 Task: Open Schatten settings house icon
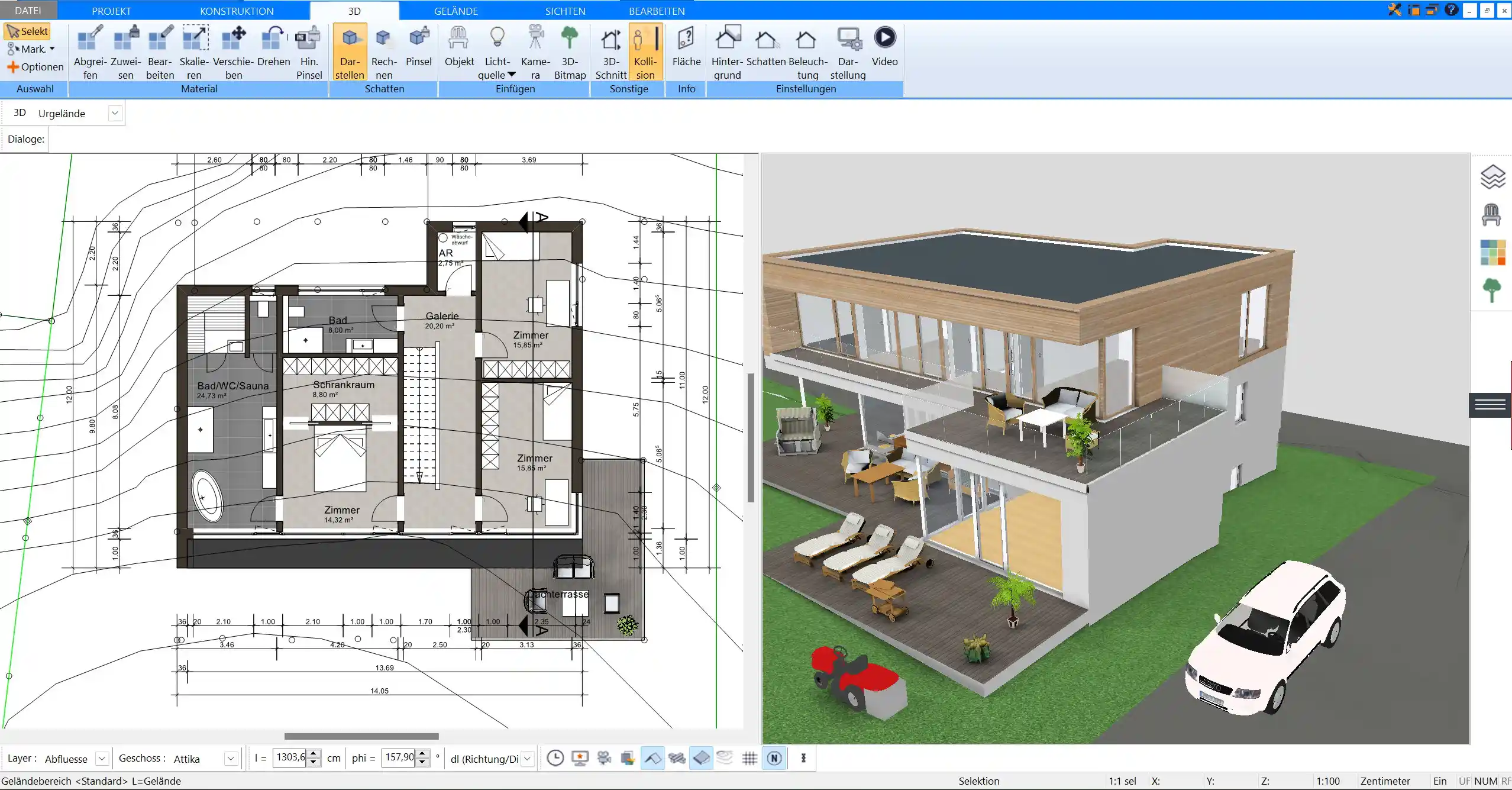coord(766,46)
